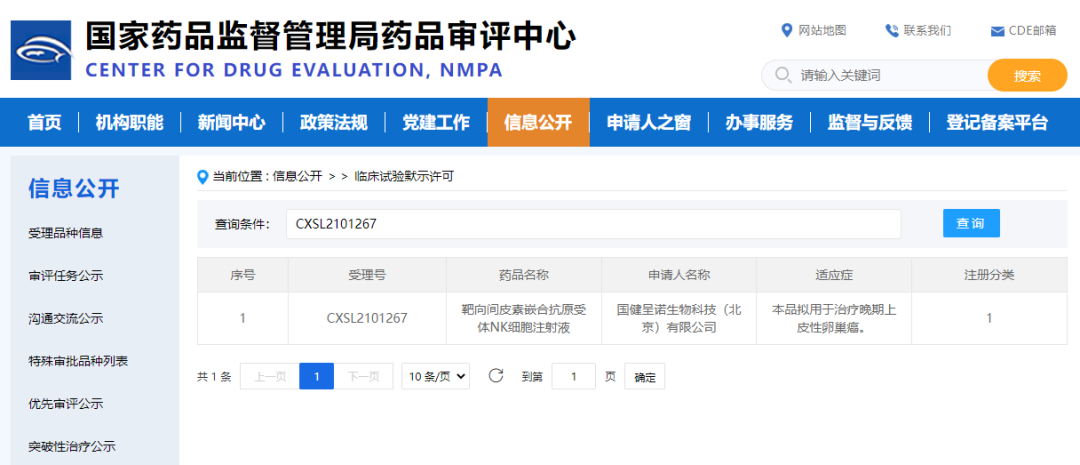
Task: Open 新闻中心 menu
Action: (231, 123)
